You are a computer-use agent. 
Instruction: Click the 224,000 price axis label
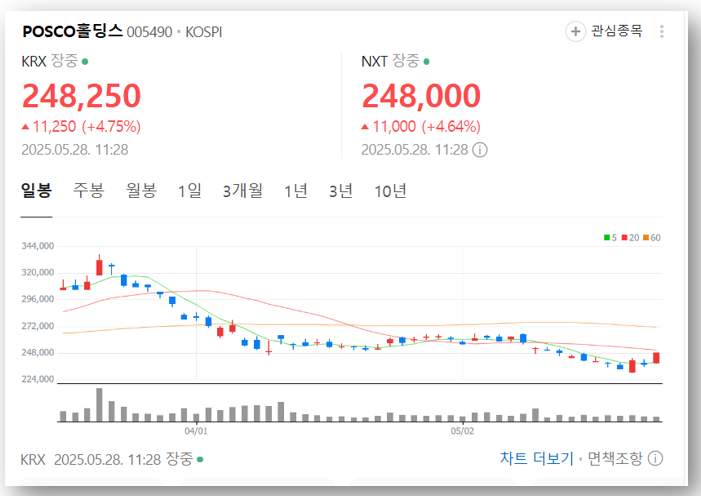[38, 379]
